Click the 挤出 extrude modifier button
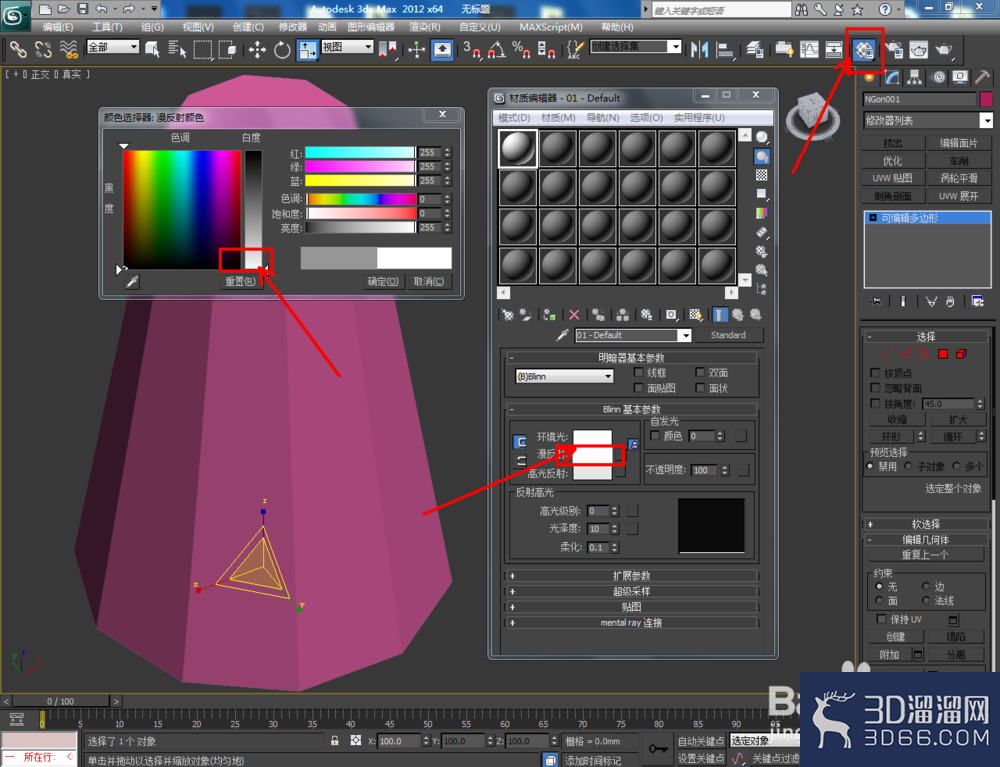 [x=892, y=143]
